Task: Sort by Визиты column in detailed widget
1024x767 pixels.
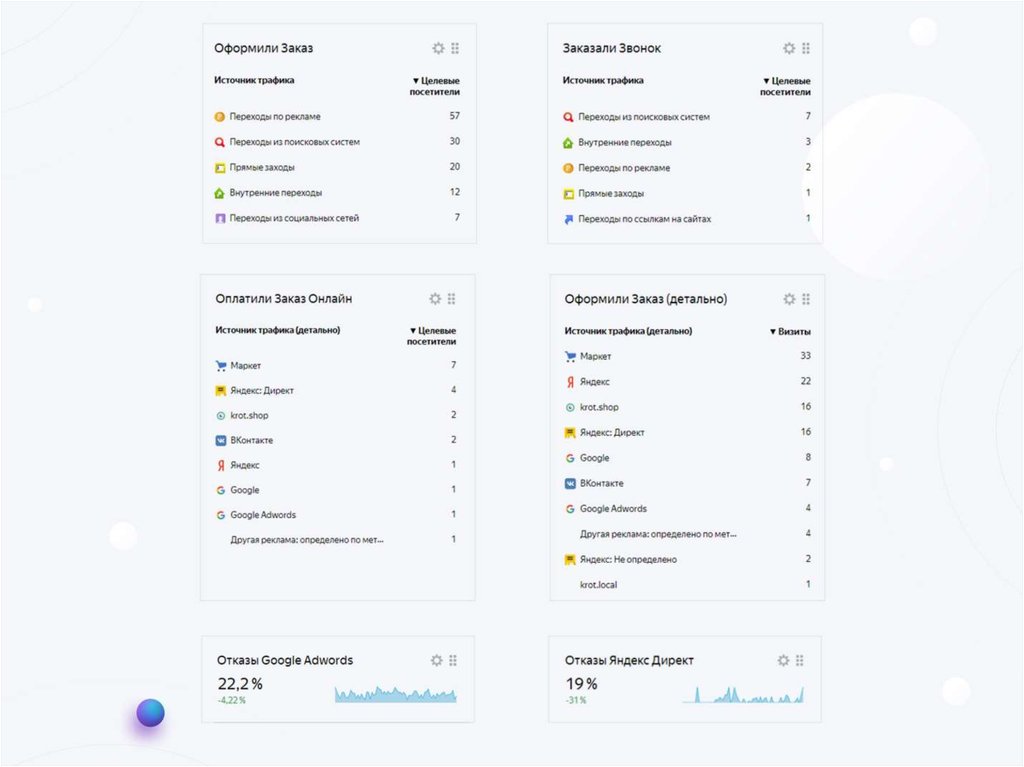Action: tap(790, 331)
